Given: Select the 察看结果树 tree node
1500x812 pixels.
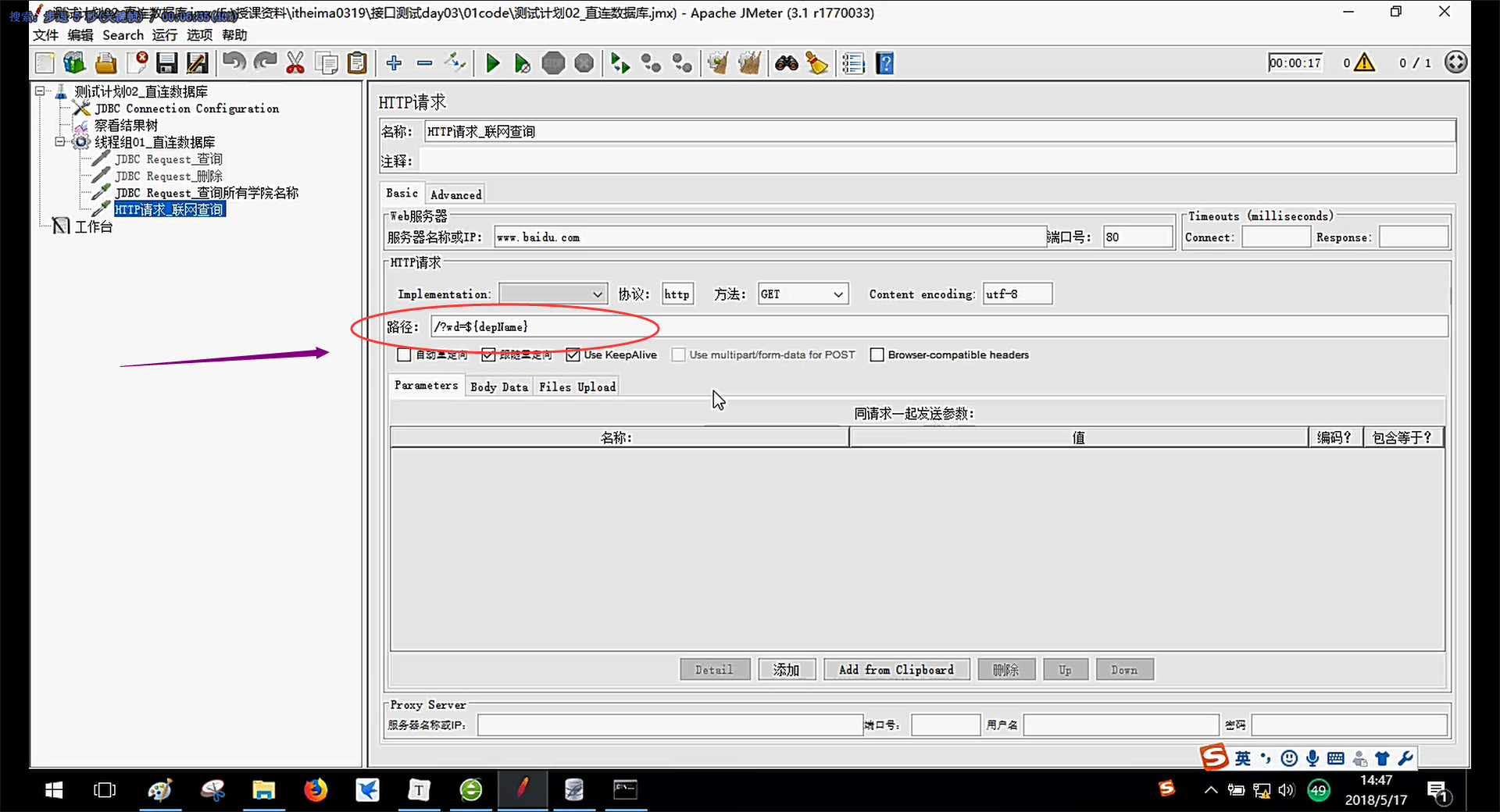Looking at the screenshot, I should (126, 125).
